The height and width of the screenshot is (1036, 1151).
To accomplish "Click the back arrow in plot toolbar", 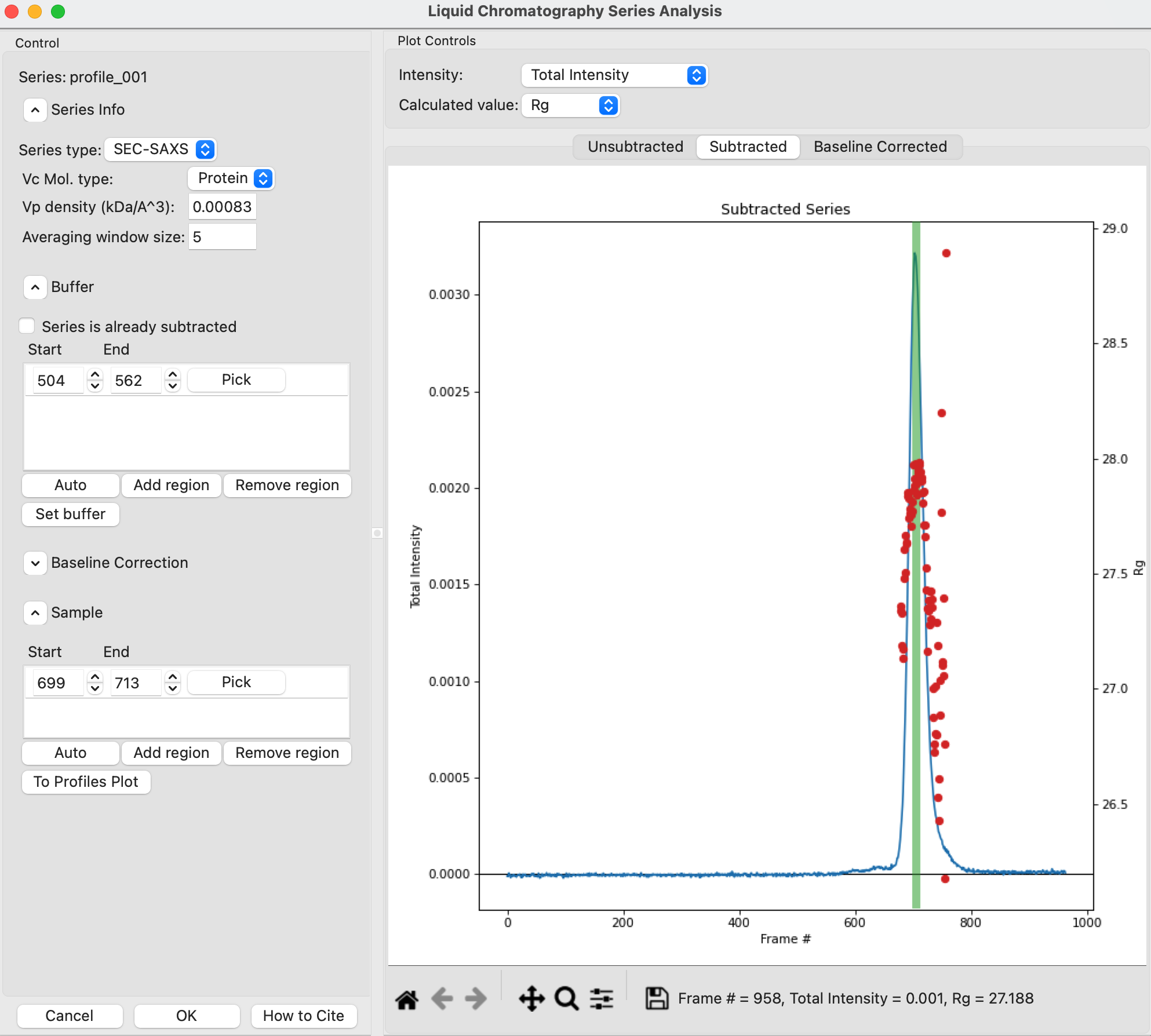I will click(x=442, y=999).
